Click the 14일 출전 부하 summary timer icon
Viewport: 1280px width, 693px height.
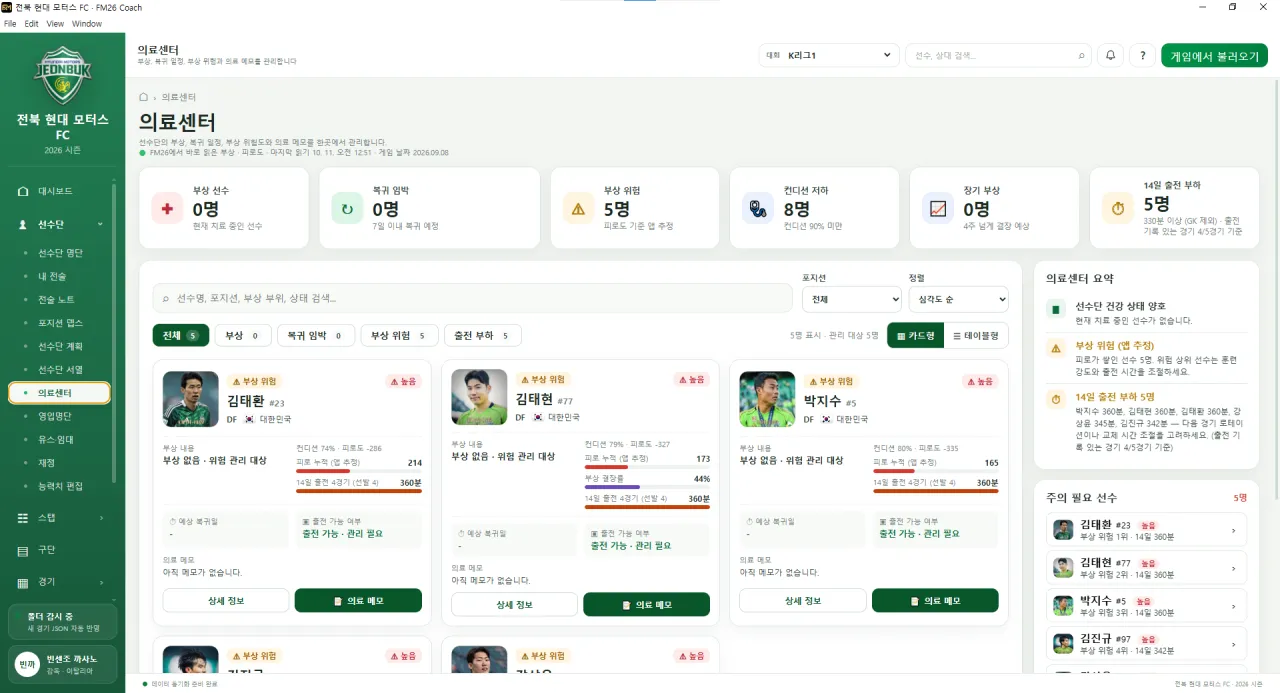pos(1055,399)
